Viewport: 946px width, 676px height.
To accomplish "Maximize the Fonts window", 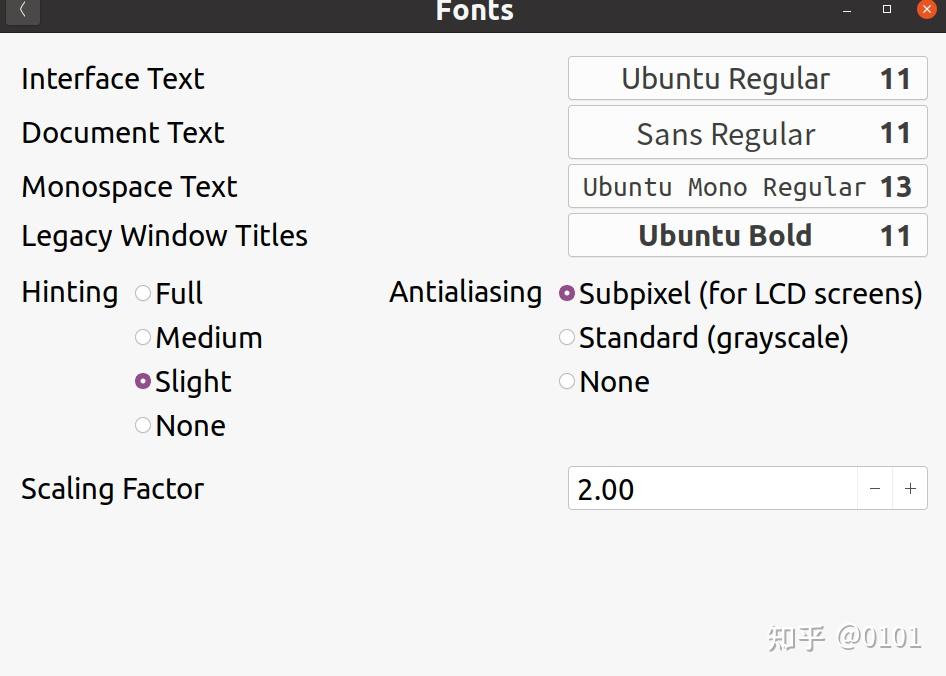I will point(887,9).
